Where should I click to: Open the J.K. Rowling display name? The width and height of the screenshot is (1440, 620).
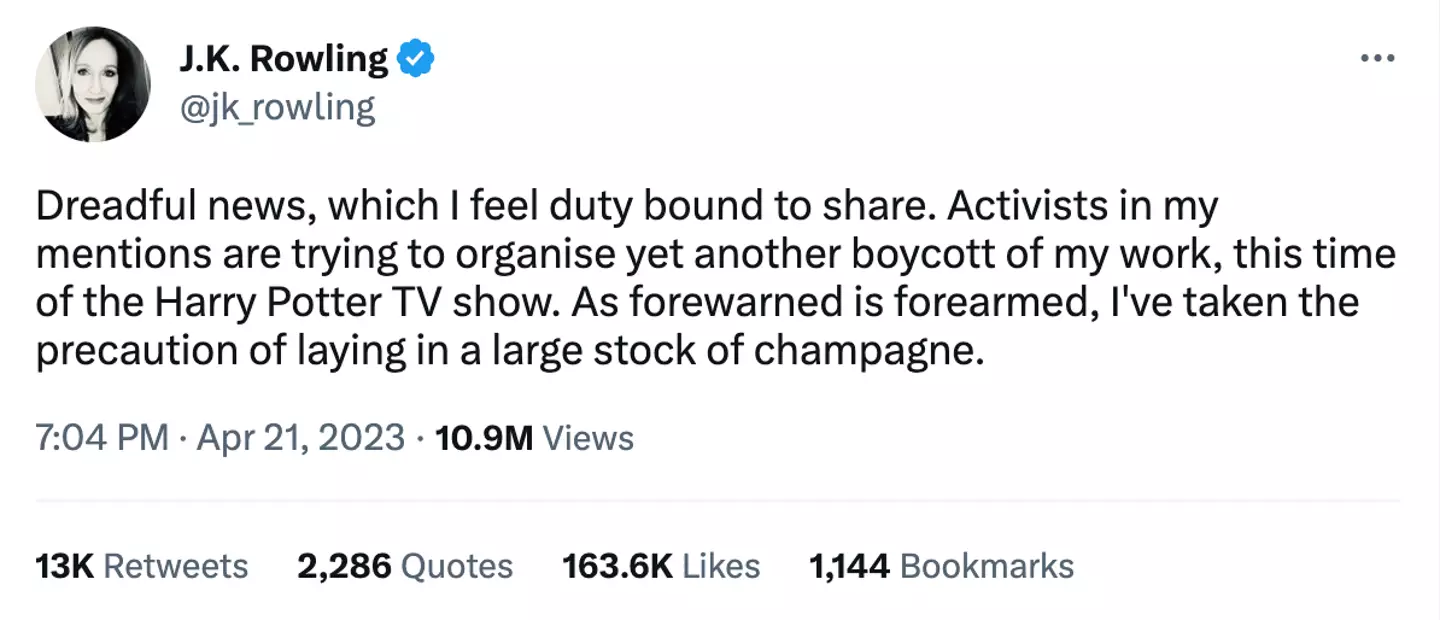click(283, 60)
